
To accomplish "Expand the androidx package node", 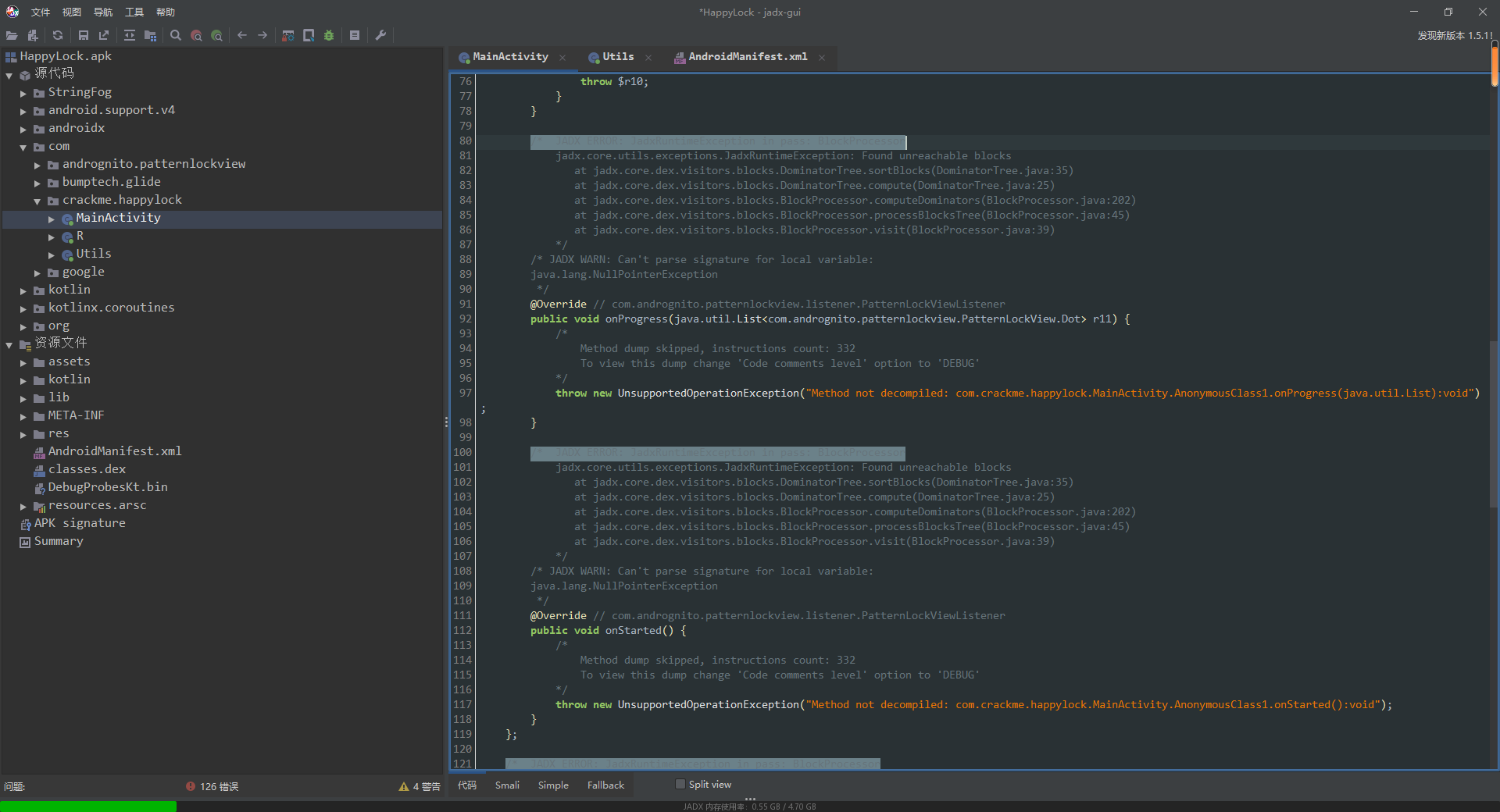I will coord(23,129).
